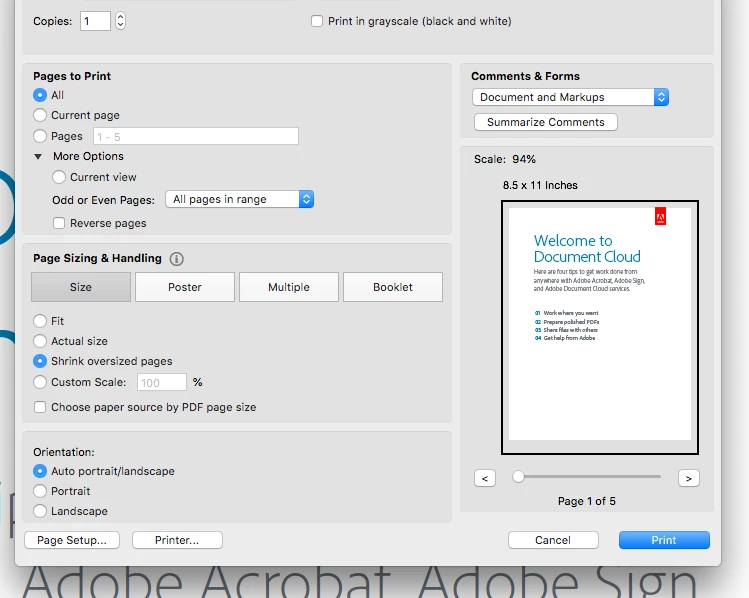
Task: Click the Page 1 of 5 label
Action: point(587,501)
